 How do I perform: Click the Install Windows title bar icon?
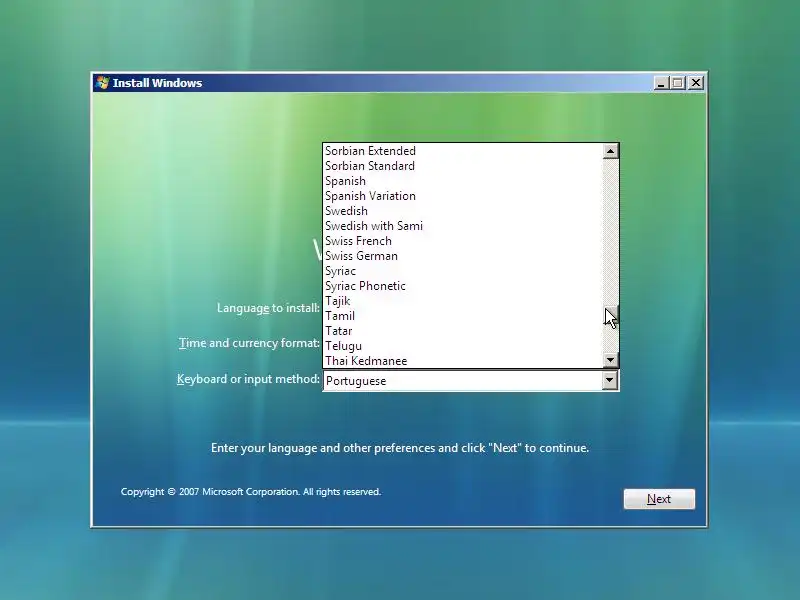coord(103,83)
